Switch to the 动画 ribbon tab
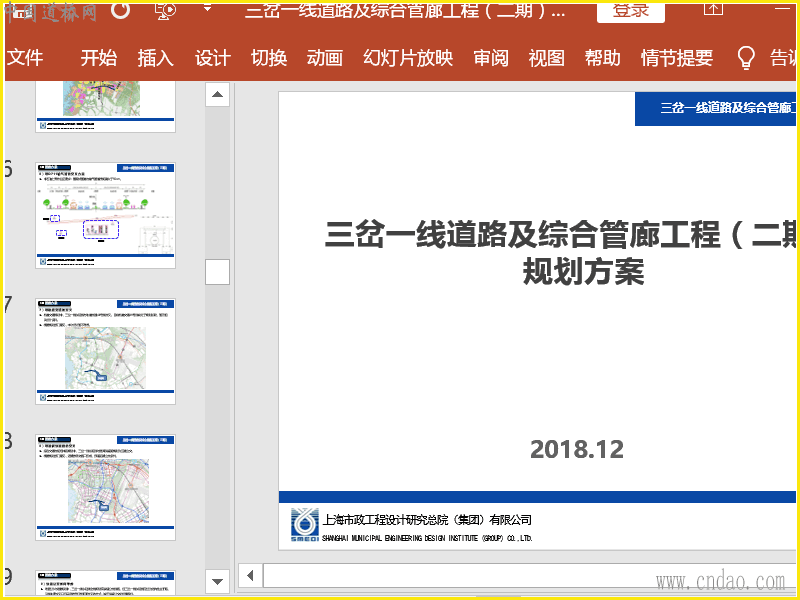 324,58
